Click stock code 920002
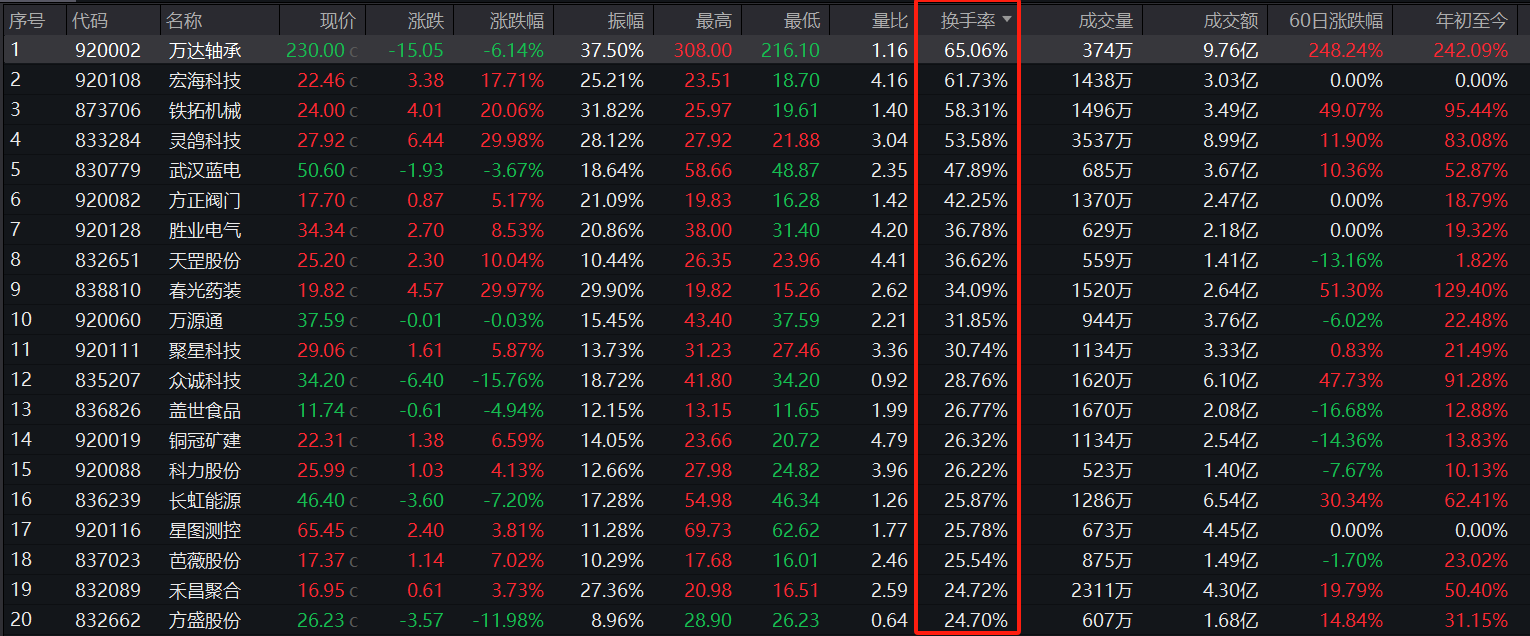This screenshot has width=1530, height=636. pyautogui.click(x=108, y=50)
